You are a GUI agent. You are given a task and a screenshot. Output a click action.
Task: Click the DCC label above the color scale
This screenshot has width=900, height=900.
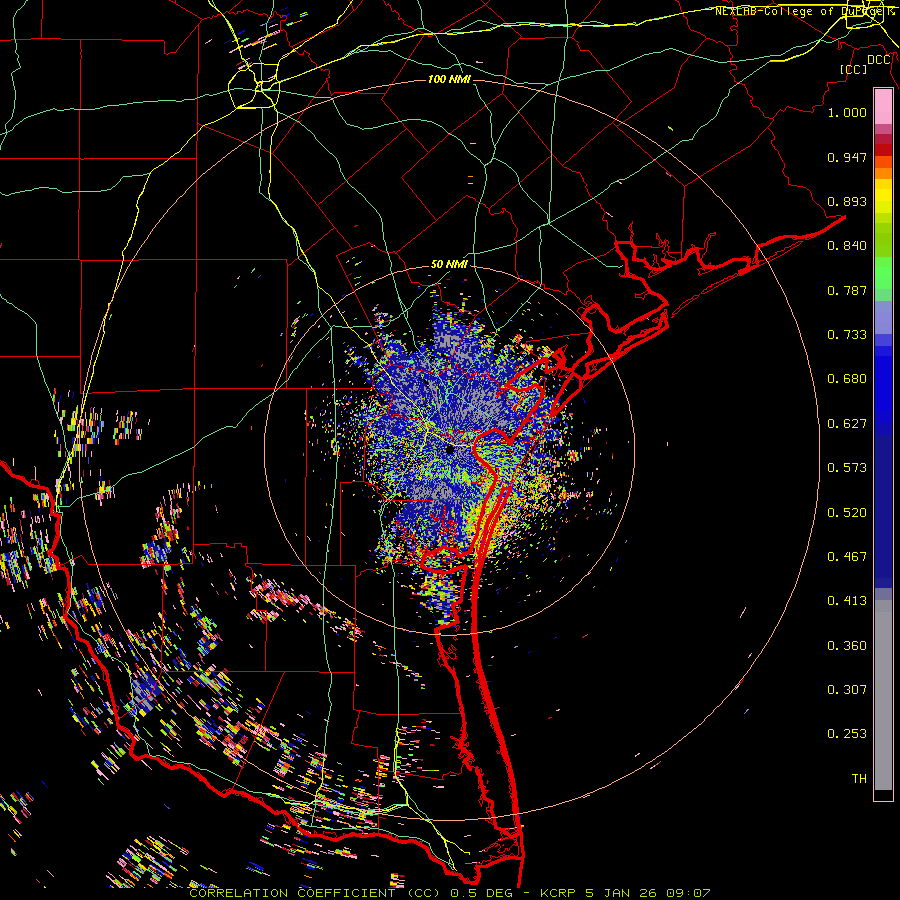pyautogui.click(x=879, y=60)
